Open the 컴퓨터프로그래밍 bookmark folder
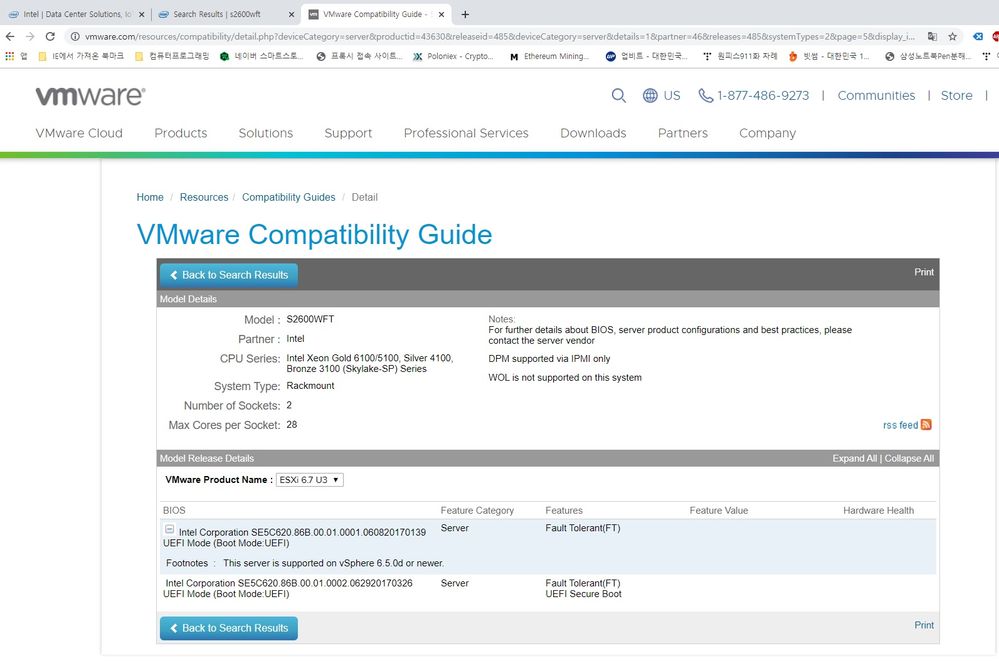 [172, 56]
